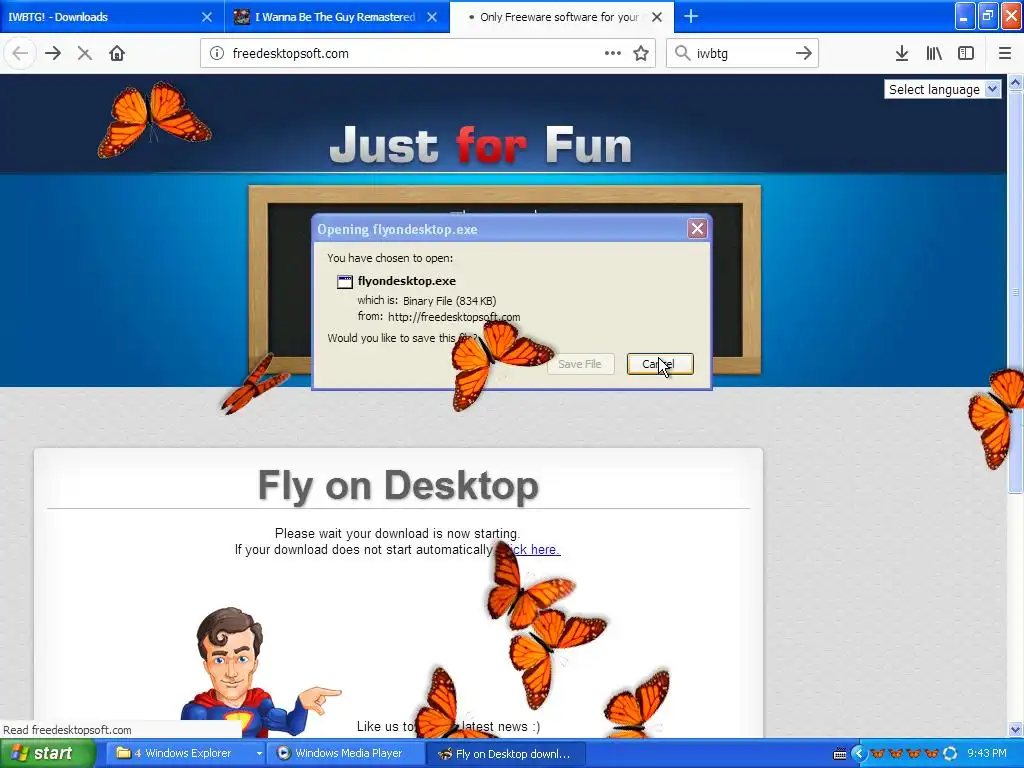The width and height of the screenshot is (1024, 768).
Task: Collapse tray icons with the chevron
Action: [858, 754]
